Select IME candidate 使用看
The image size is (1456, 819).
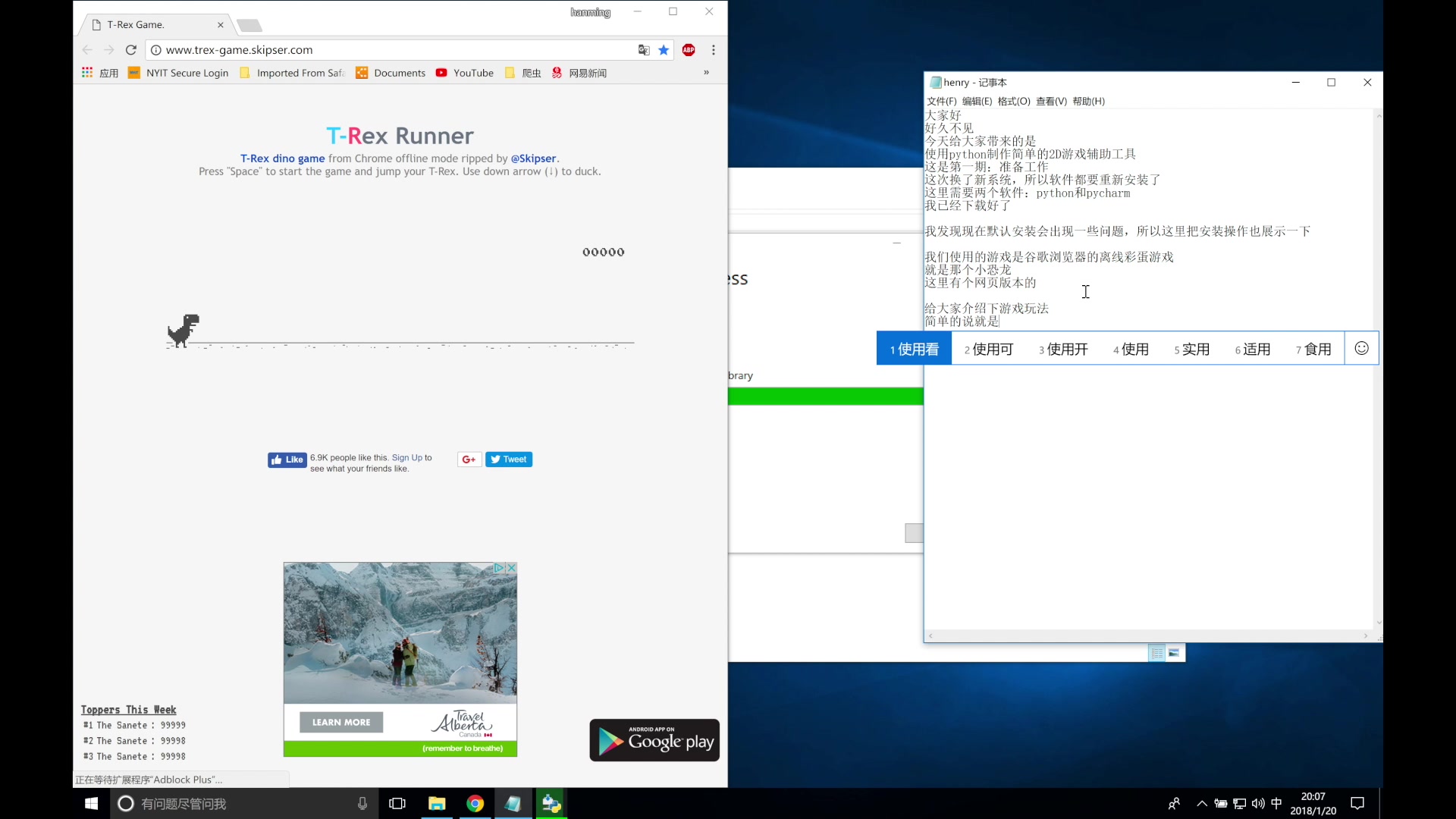[914, 349]
